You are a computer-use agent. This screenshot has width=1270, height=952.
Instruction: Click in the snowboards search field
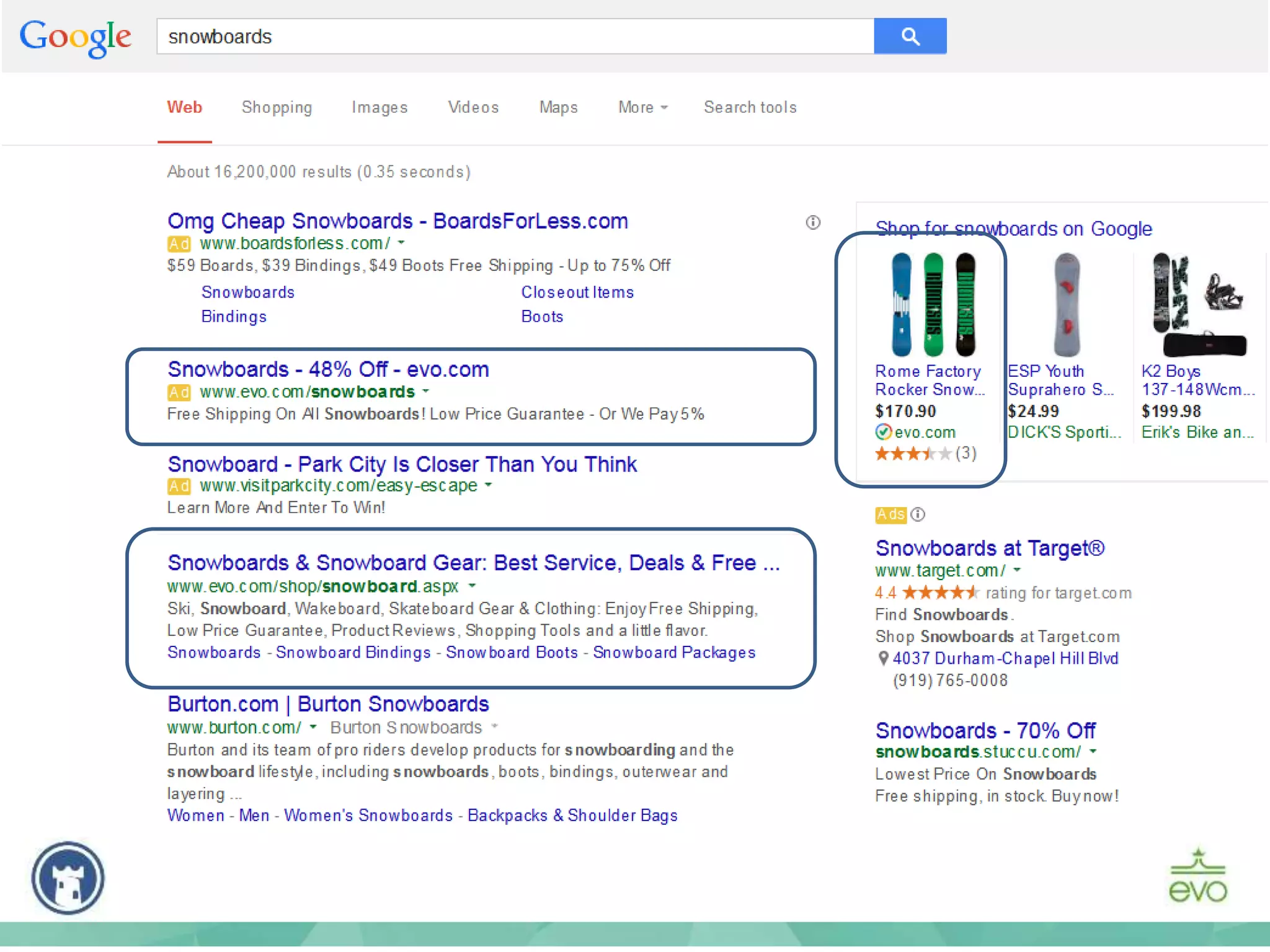point(515,37)
